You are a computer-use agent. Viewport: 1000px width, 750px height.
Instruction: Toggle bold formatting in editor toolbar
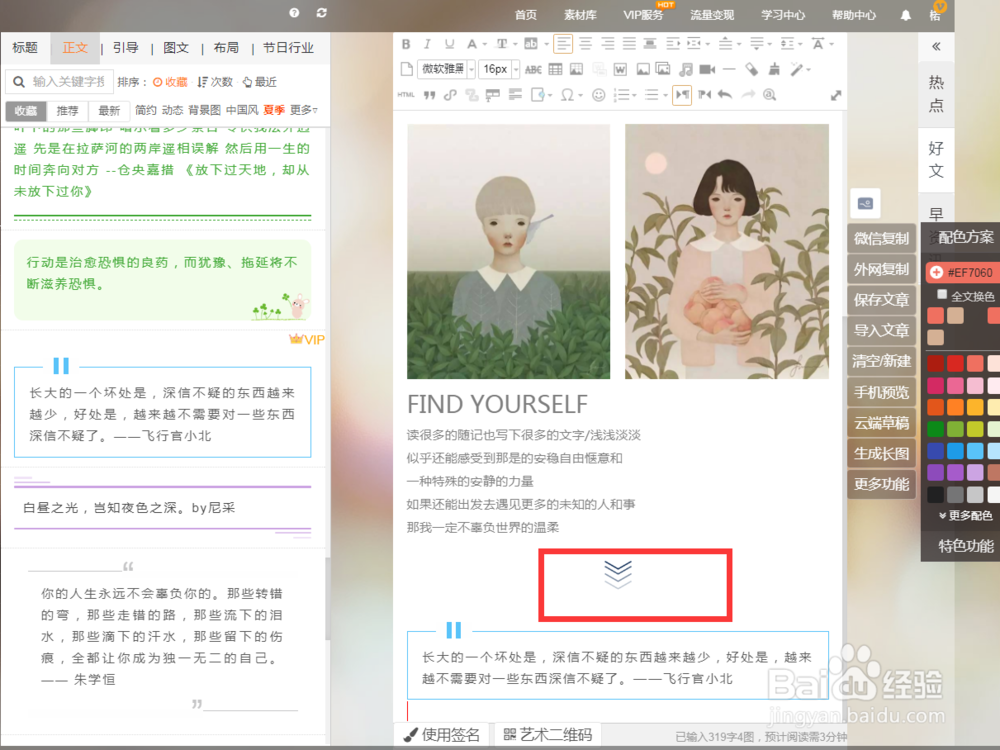[406, 44]
